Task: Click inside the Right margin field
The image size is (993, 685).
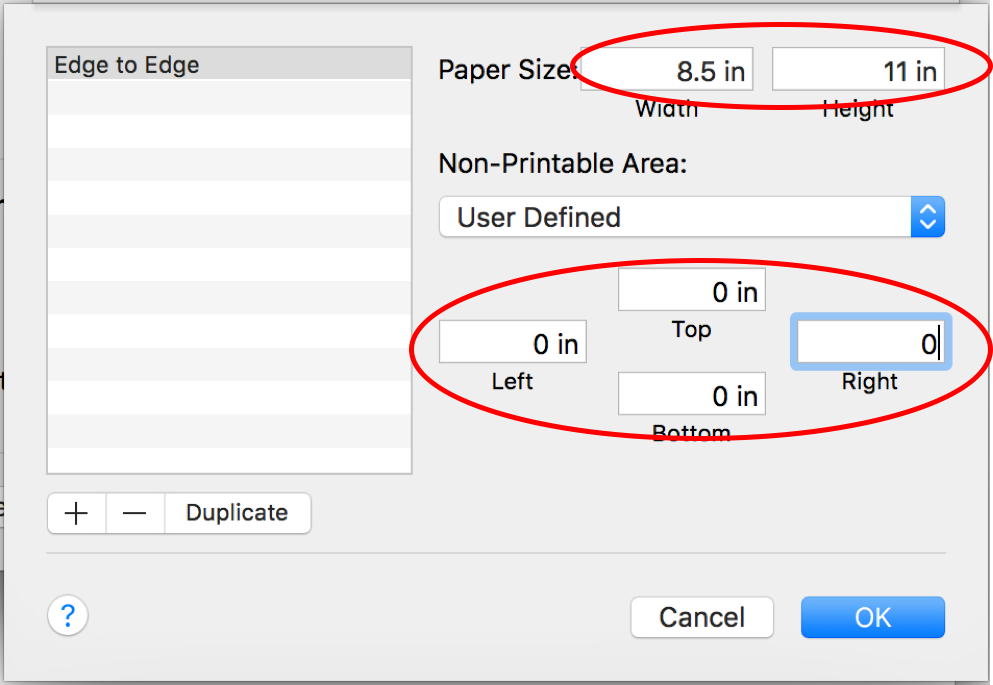Action: tap(869, 344)
